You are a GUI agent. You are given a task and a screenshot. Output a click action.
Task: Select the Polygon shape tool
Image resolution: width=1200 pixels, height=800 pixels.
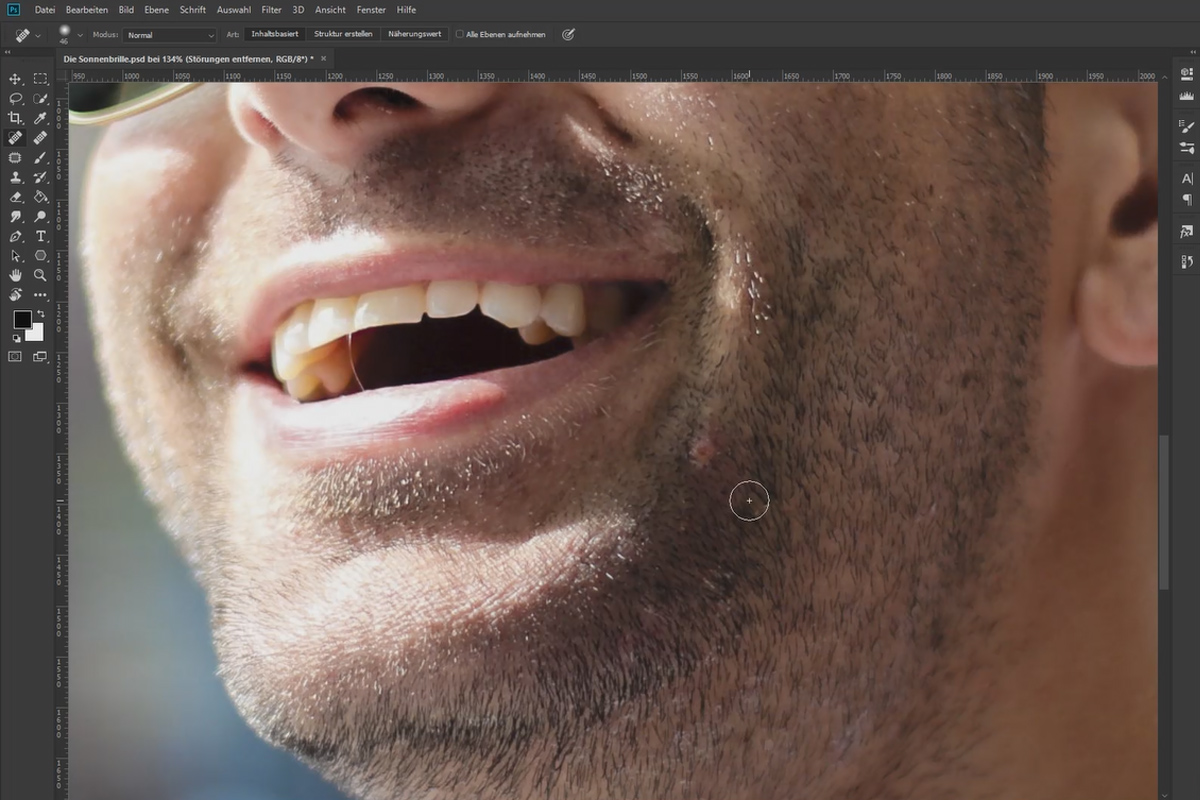point(41,255)
